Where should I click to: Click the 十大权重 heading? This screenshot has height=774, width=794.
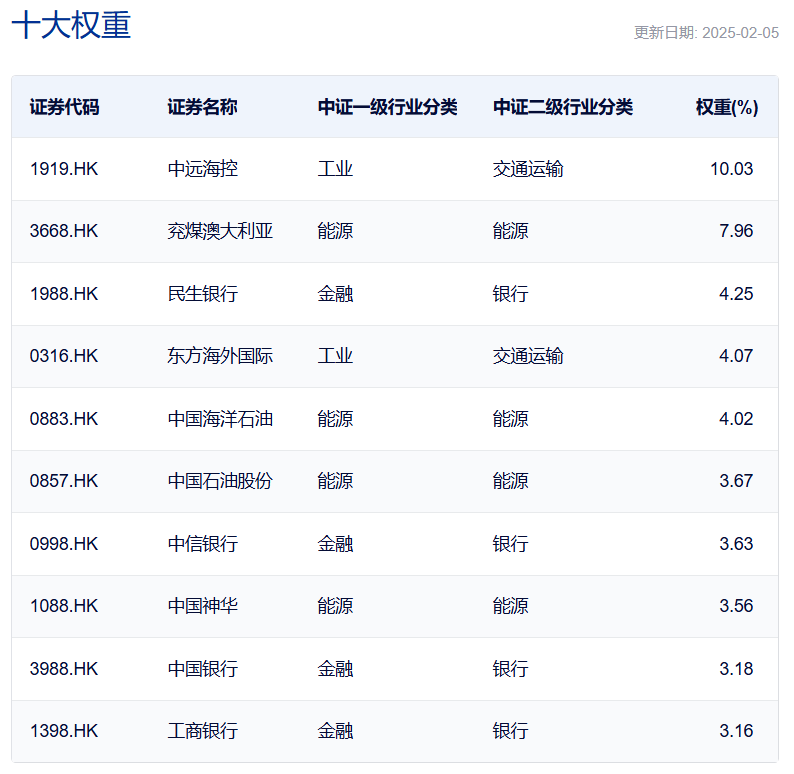pyautogui.click(x=71, y=26)
